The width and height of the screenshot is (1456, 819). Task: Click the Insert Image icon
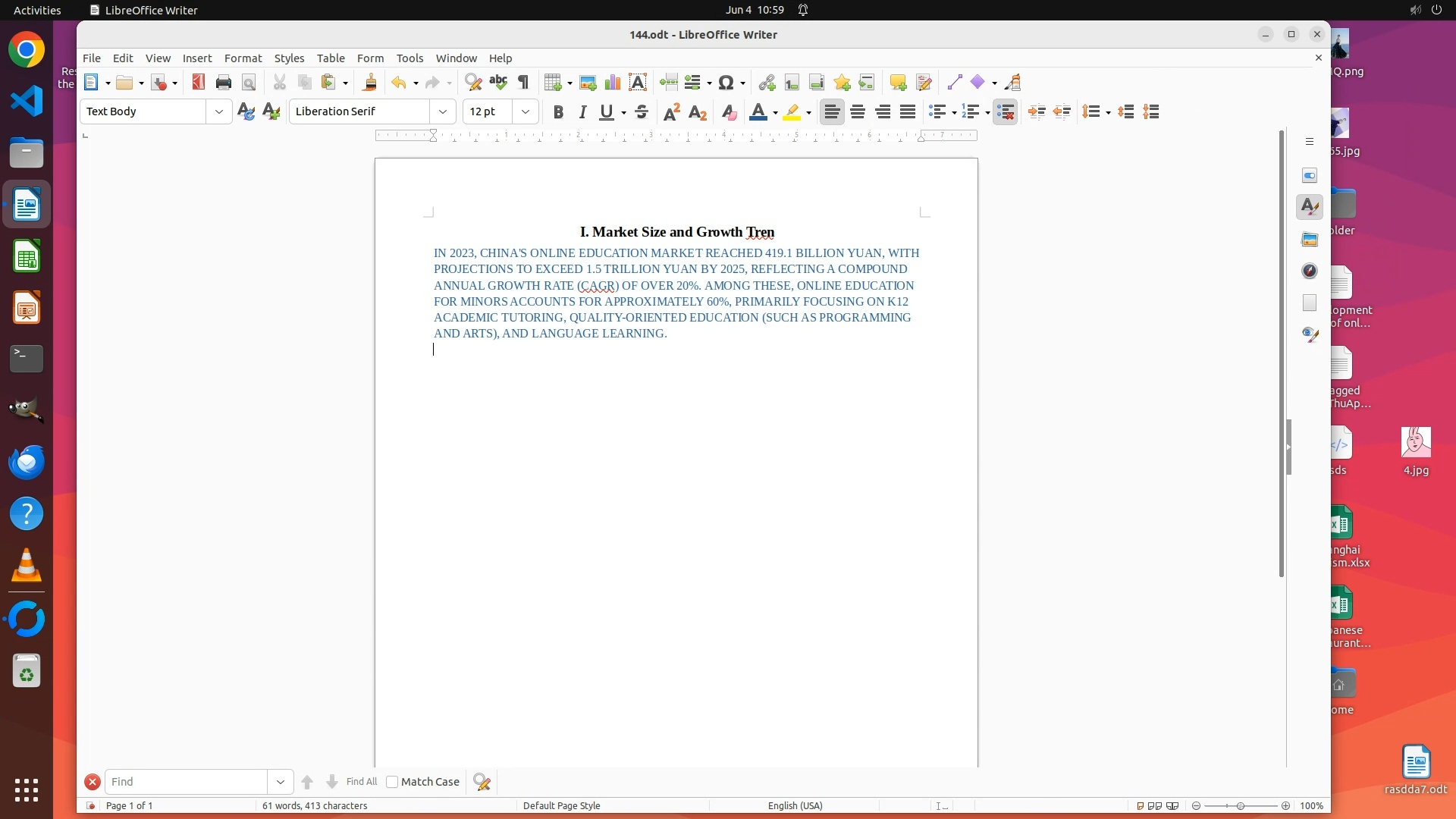coord(587,83)
